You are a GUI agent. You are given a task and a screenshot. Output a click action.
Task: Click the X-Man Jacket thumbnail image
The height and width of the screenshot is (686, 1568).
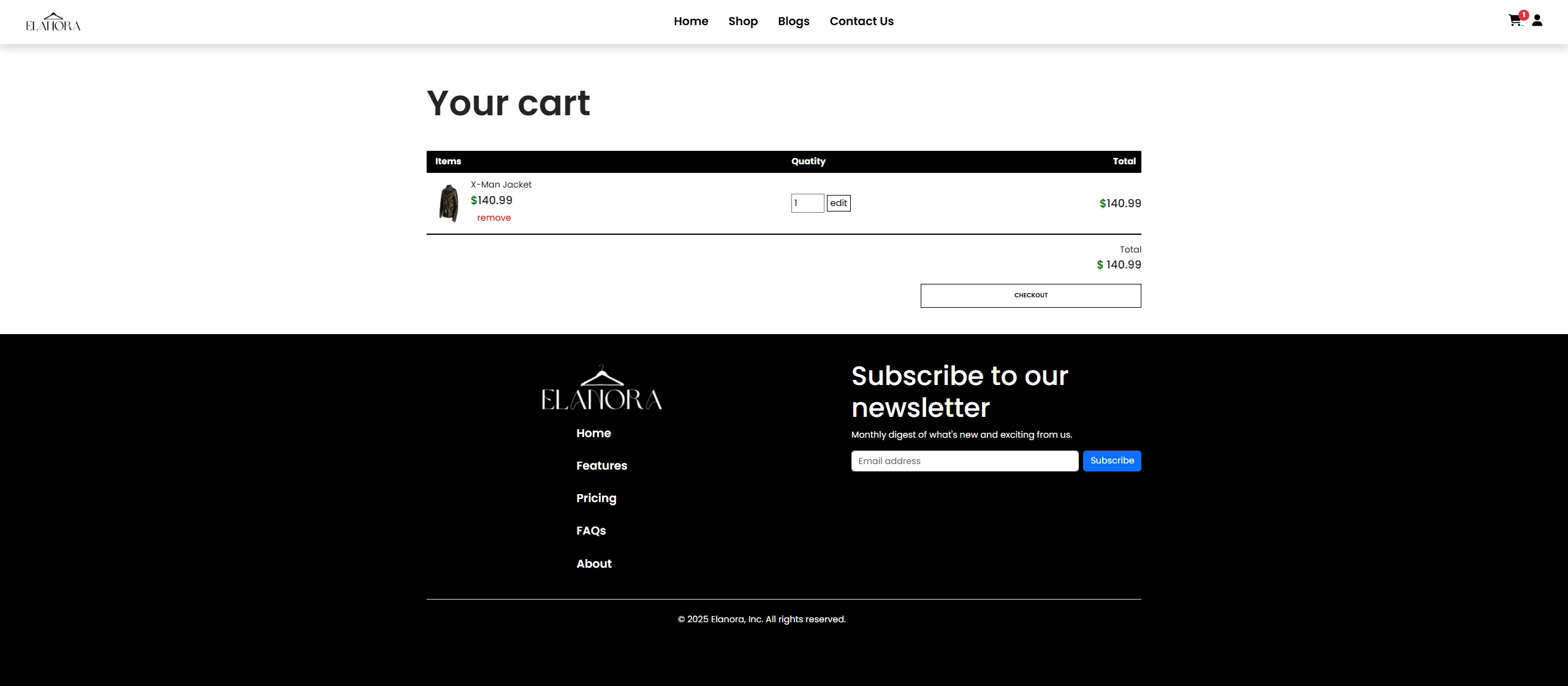pos(449,203)
